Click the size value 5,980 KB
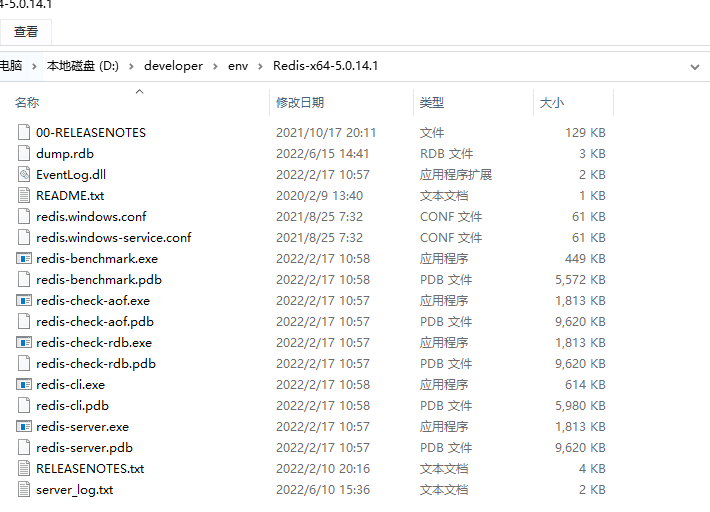This screenshot has width=710, height=512. pos(580,406)
